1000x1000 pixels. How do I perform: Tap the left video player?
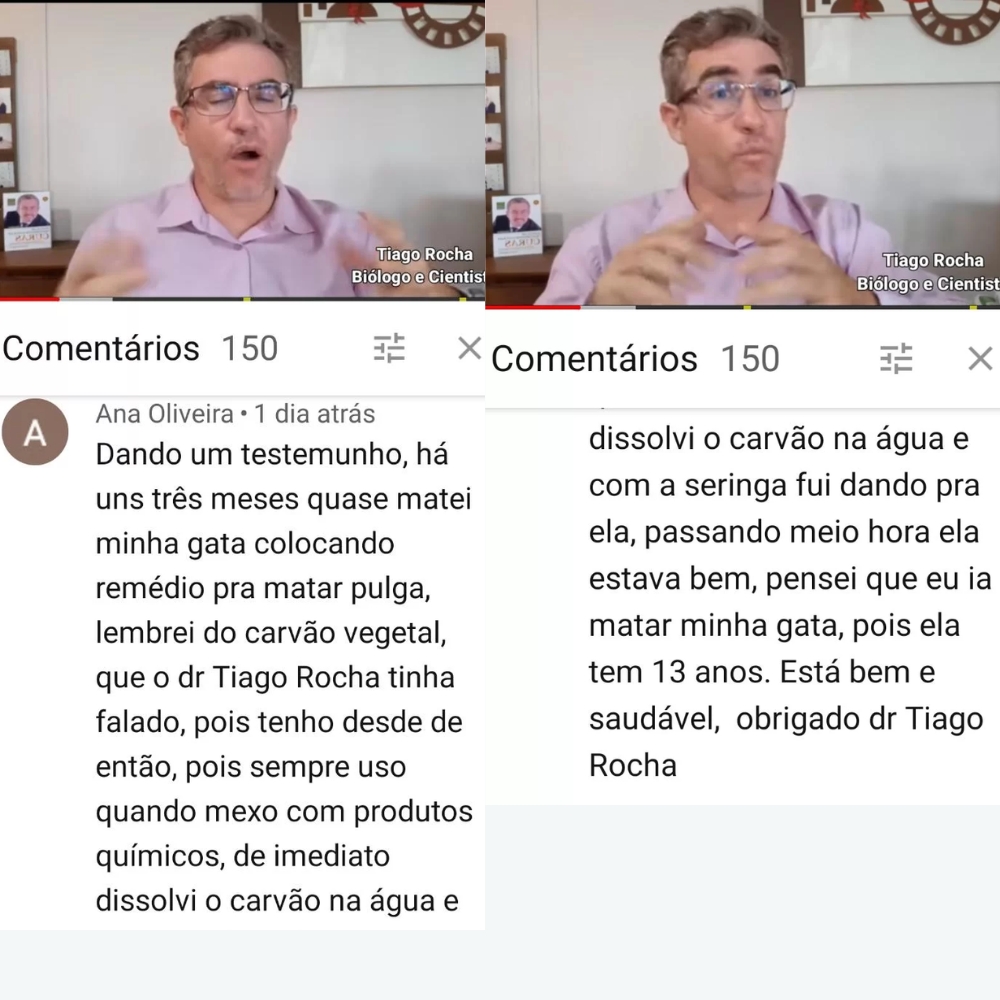tap(242, 149)
